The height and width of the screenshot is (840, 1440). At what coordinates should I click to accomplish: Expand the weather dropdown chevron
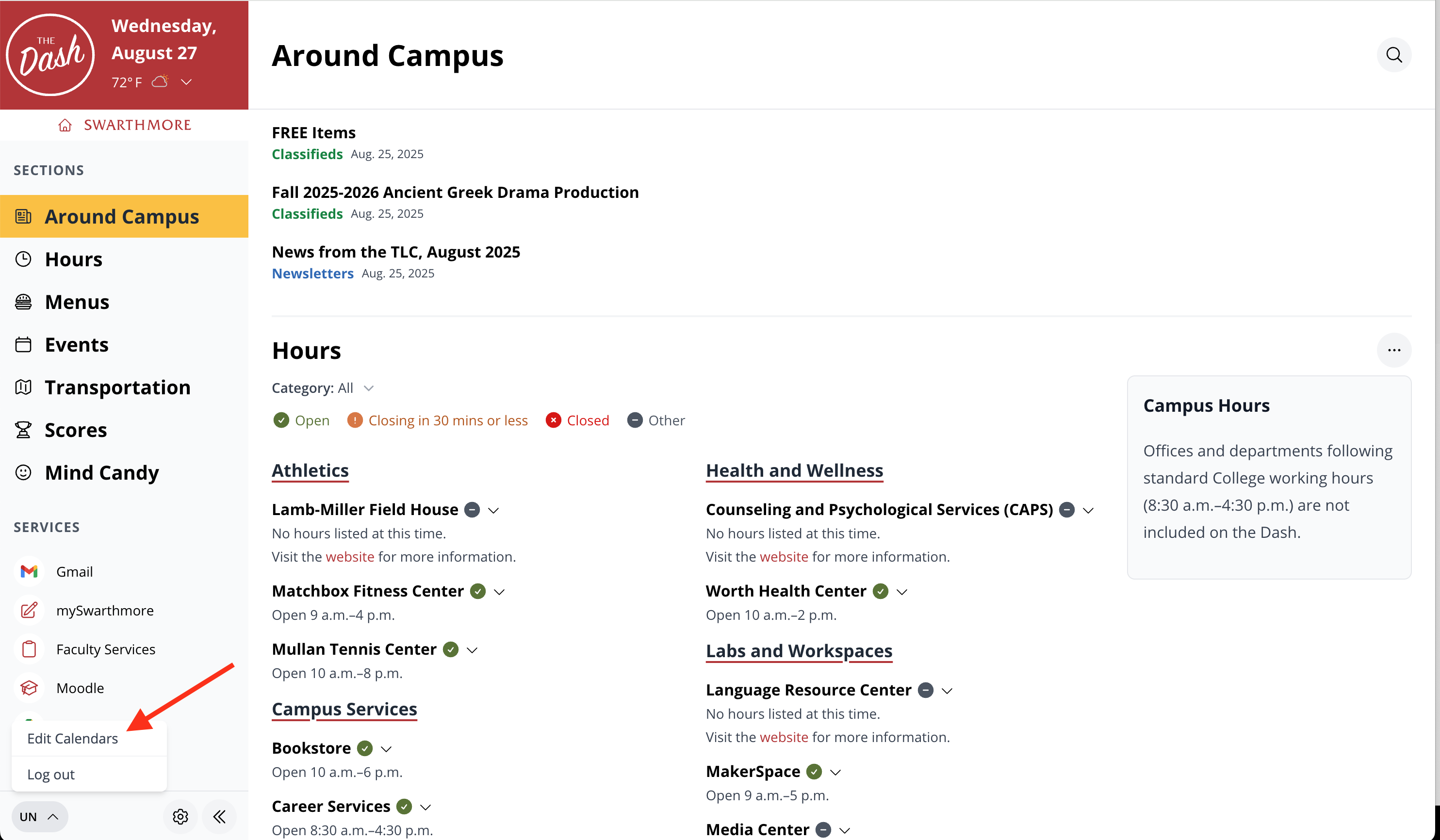186,81
